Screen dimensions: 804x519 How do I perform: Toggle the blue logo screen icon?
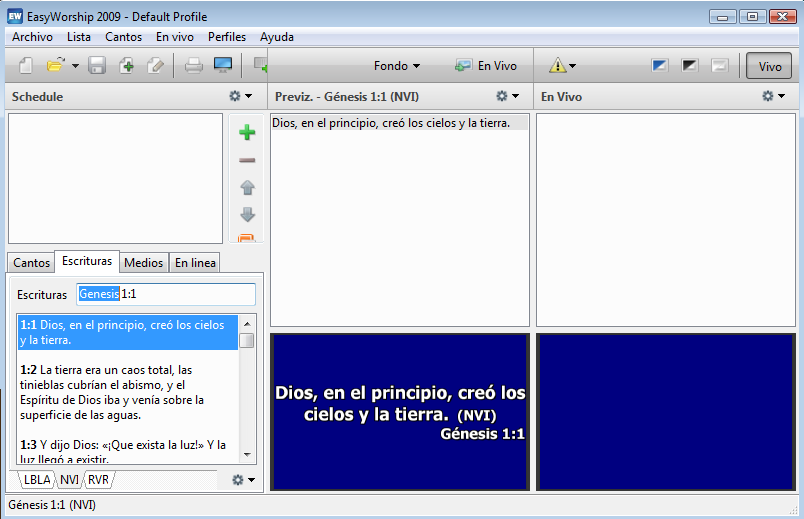click(659, 66)
